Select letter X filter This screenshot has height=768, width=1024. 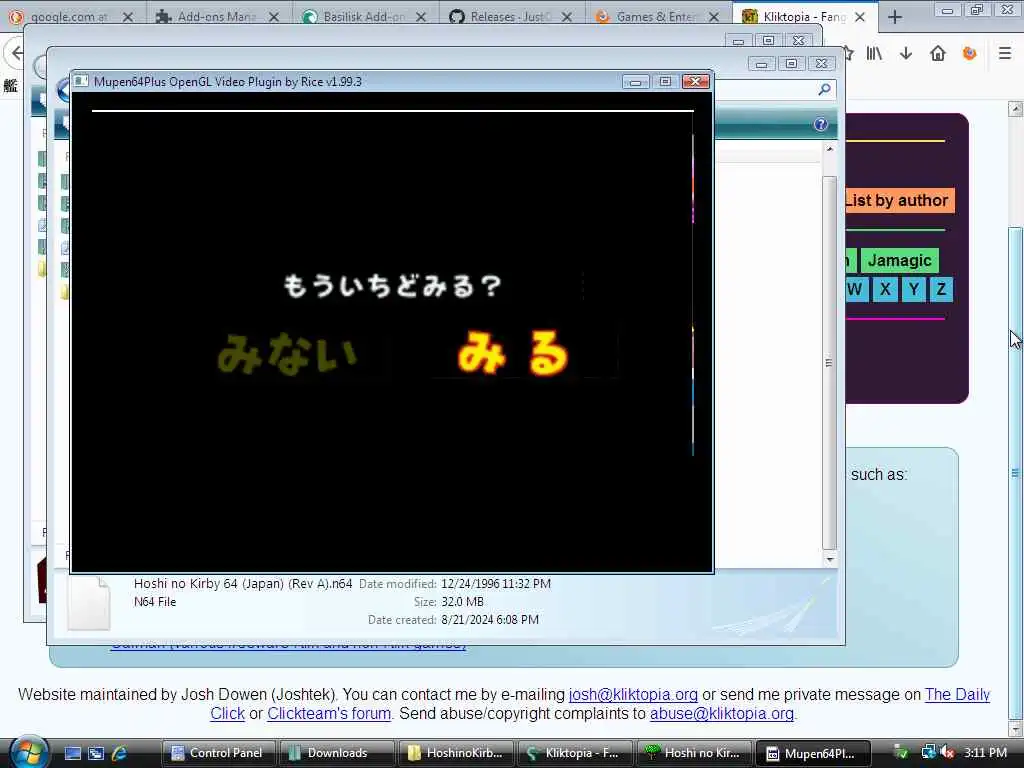tap(885, 289)
